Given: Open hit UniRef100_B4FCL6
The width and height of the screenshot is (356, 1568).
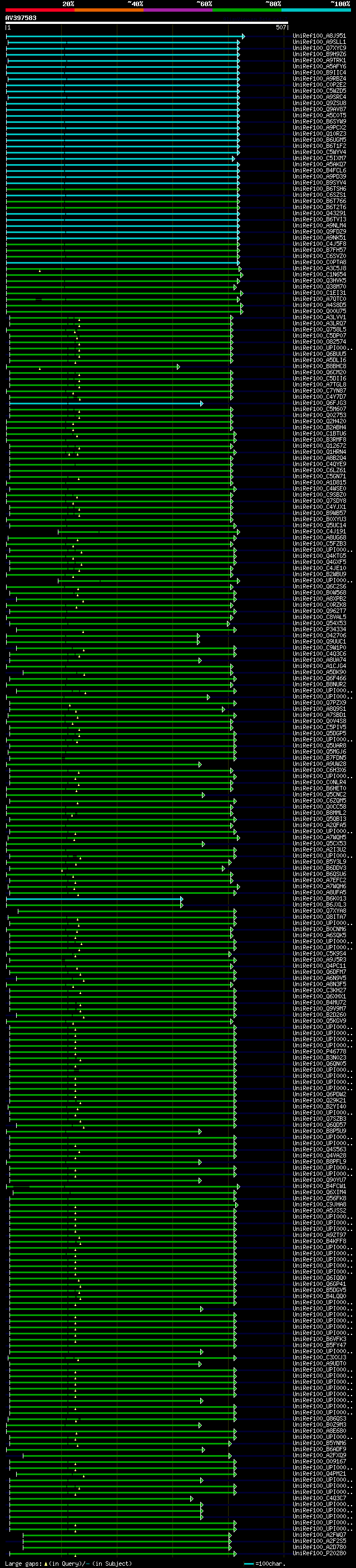Looking at the screenshot, I should coord(319,170).
